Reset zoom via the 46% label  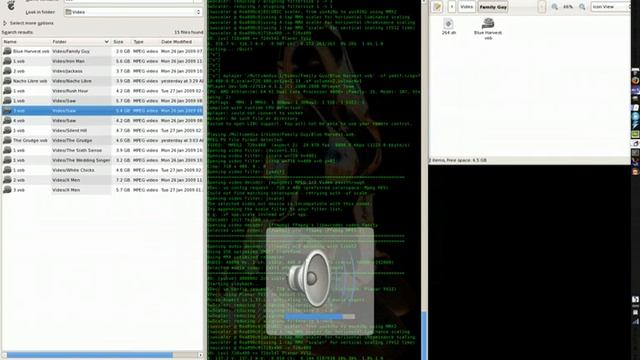coord(568,7)
